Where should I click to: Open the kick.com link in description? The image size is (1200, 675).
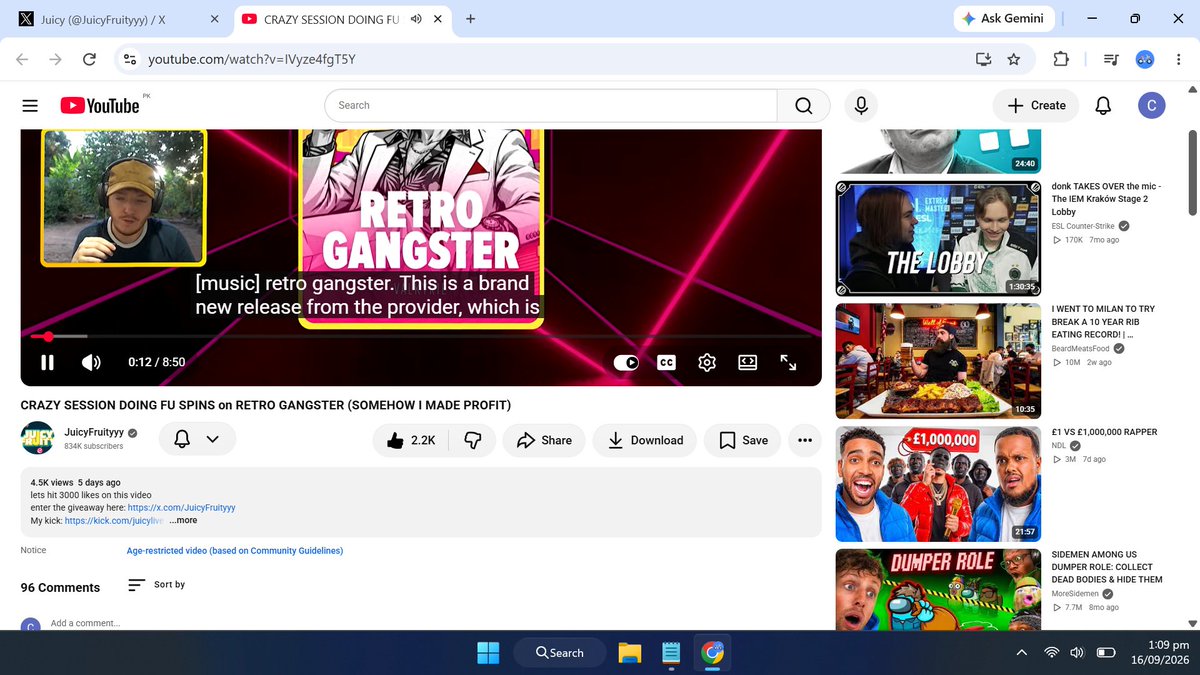click(114, 520)
